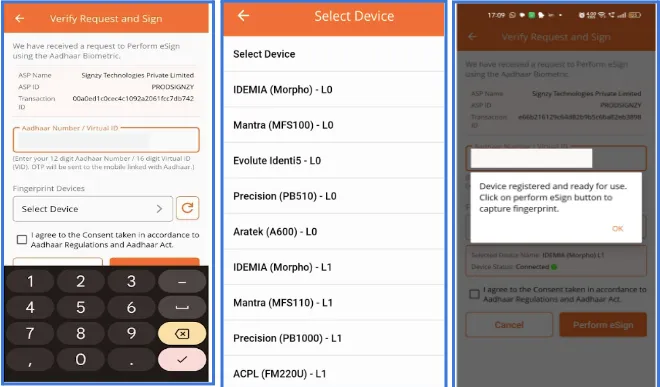Image resolution: width=660 pixels, height=387 pixels.
Task: Choose Mantra (MFS100) - L0 device
Action: tap(334, 125)
